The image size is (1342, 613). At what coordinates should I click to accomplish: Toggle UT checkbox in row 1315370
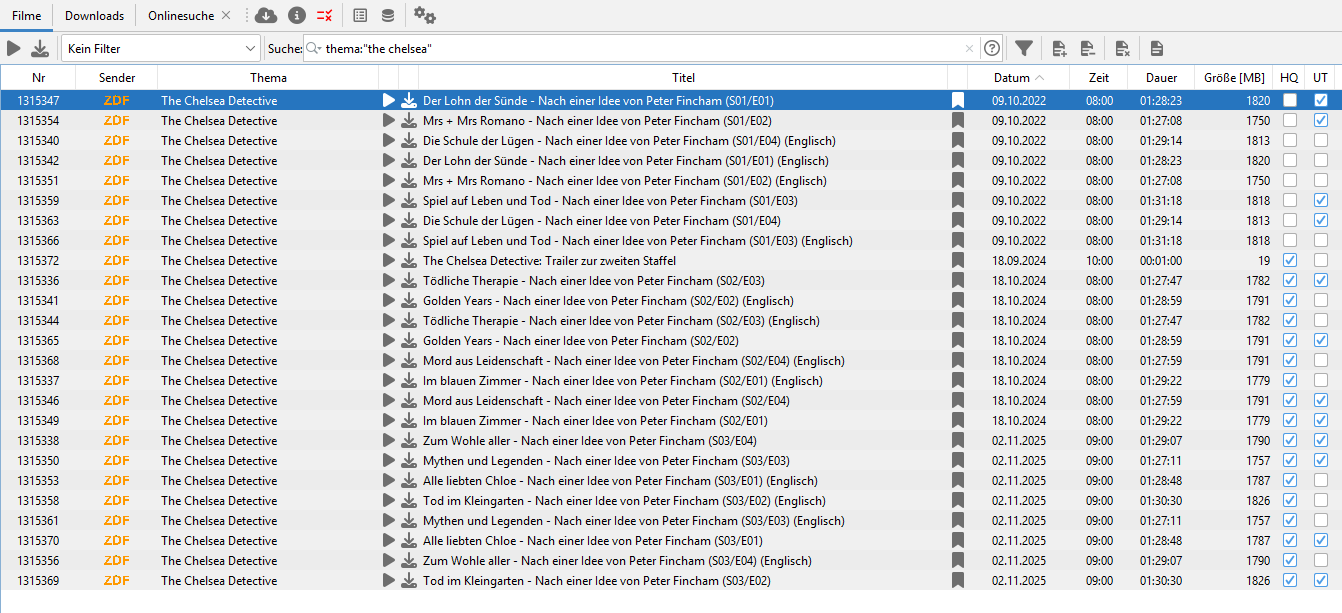coord(1321,540)
